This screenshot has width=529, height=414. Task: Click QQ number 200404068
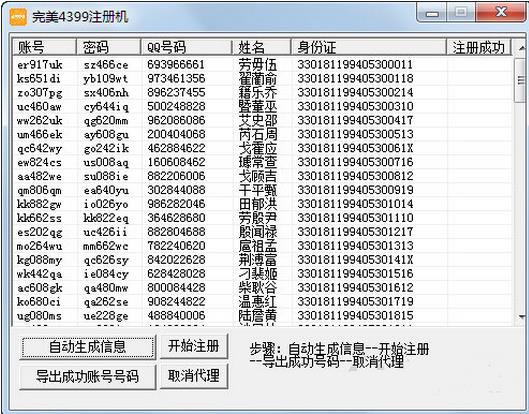(x=176, y=134)
